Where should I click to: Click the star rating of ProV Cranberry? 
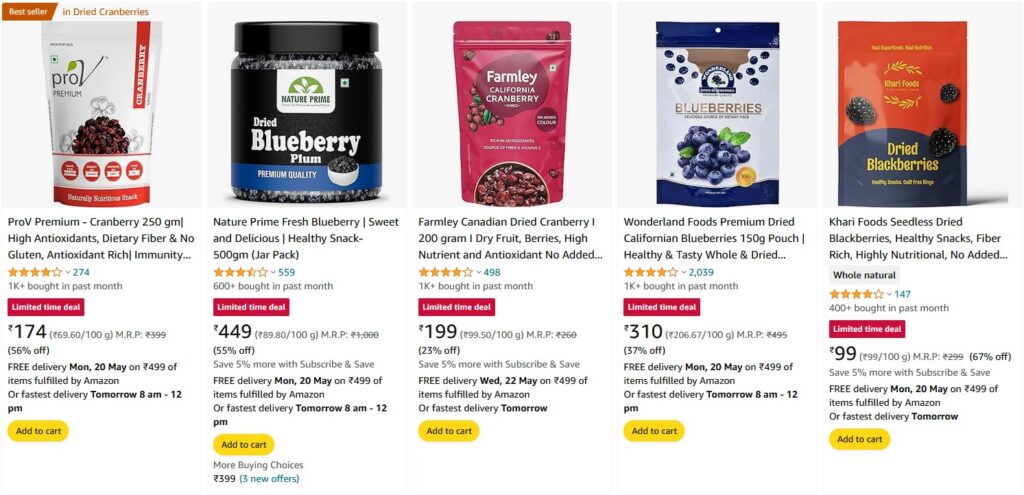35,272
